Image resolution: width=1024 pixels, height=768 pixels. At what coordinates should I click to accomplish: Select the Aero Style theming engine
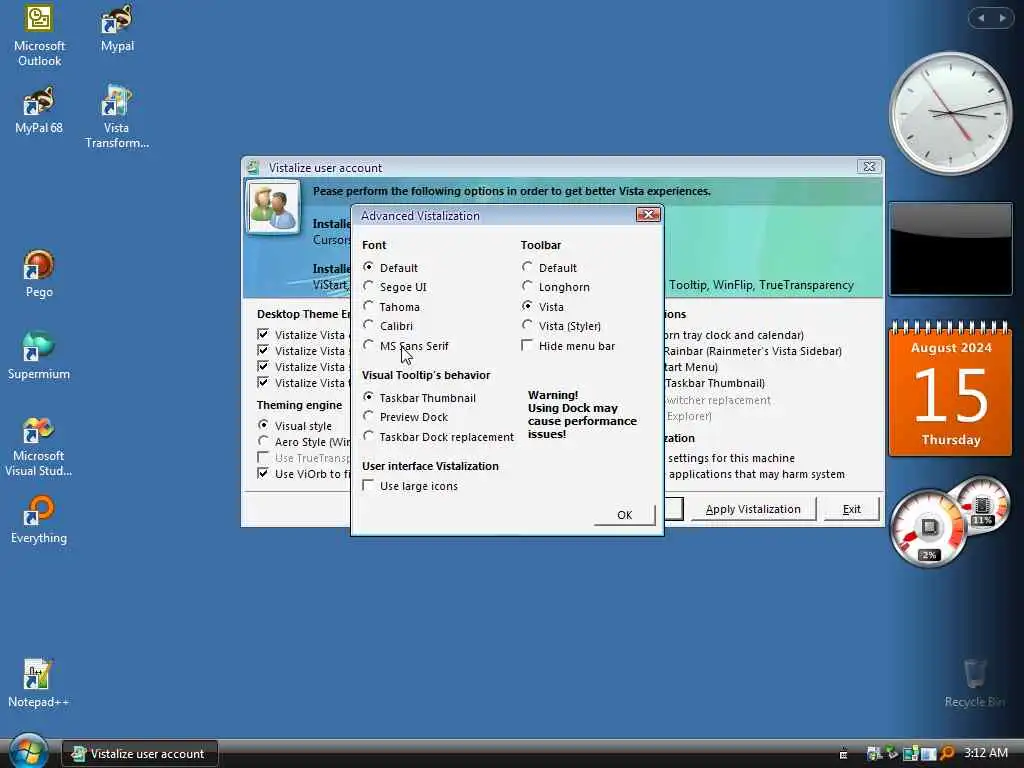263,441
